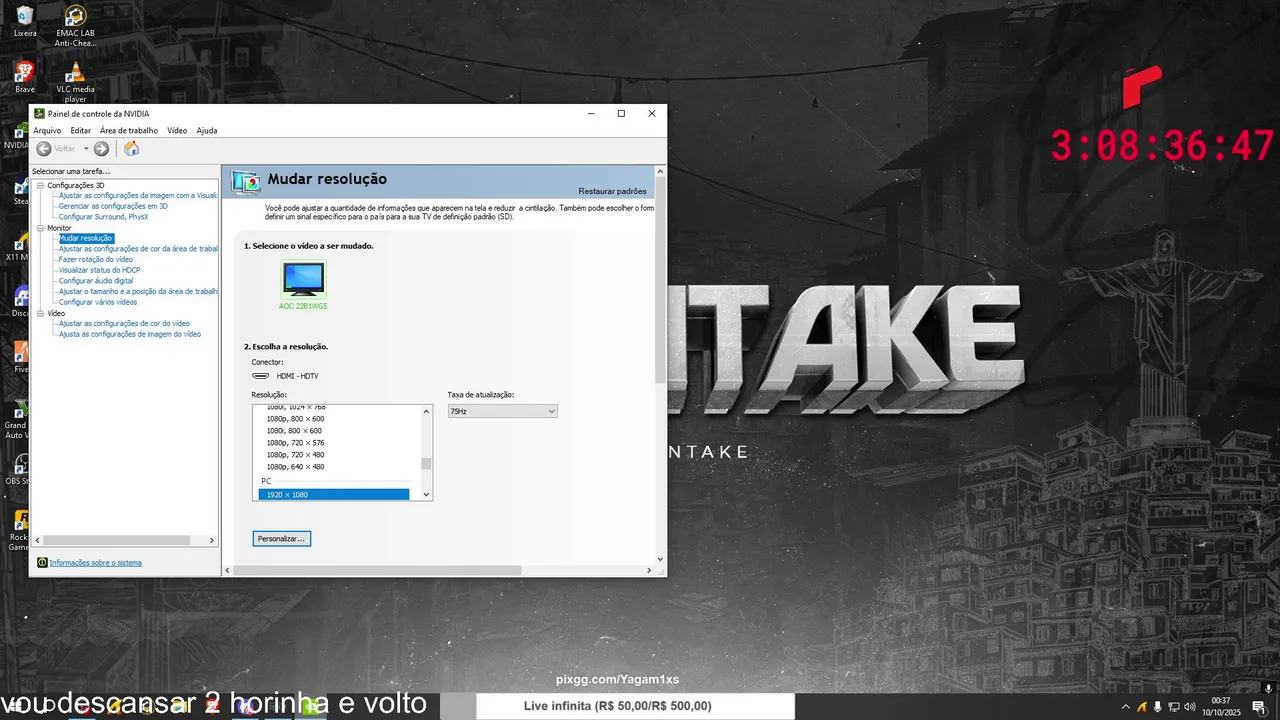Click the NVIDIA Control Panel home icon

[x=131, y=148]
